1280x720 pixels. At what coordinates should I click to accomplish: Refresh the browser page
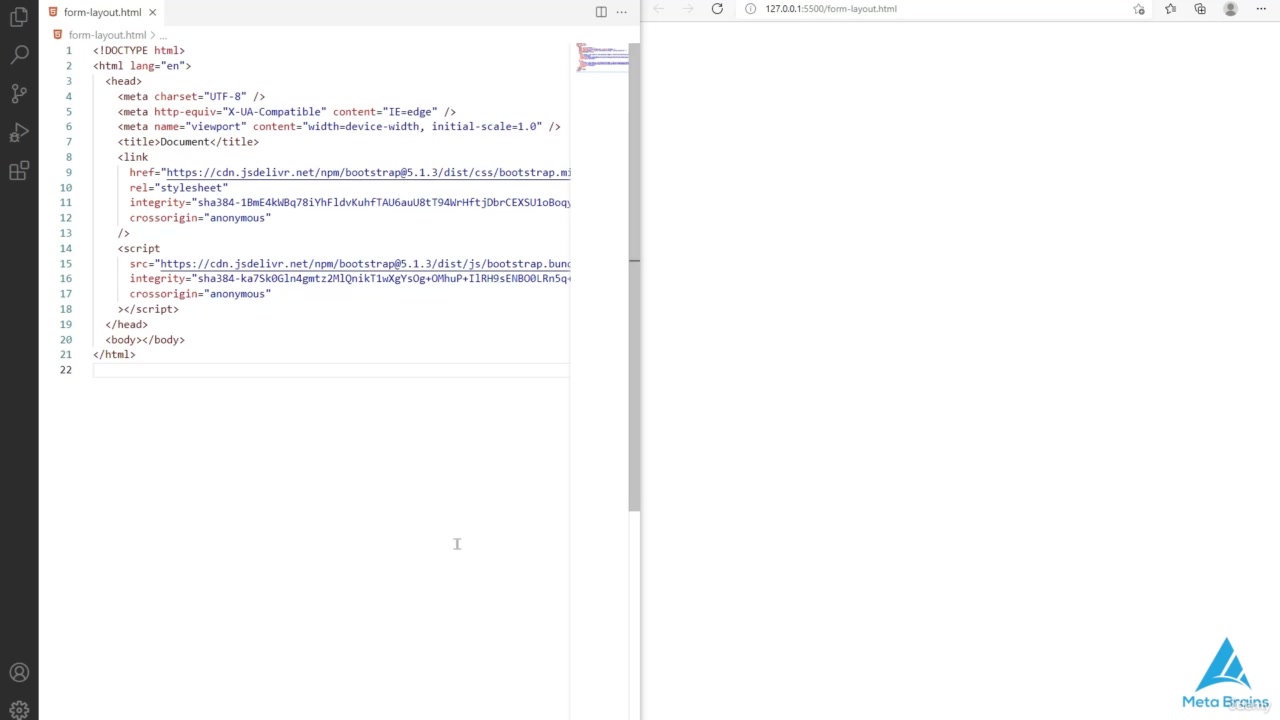[717, 9]
